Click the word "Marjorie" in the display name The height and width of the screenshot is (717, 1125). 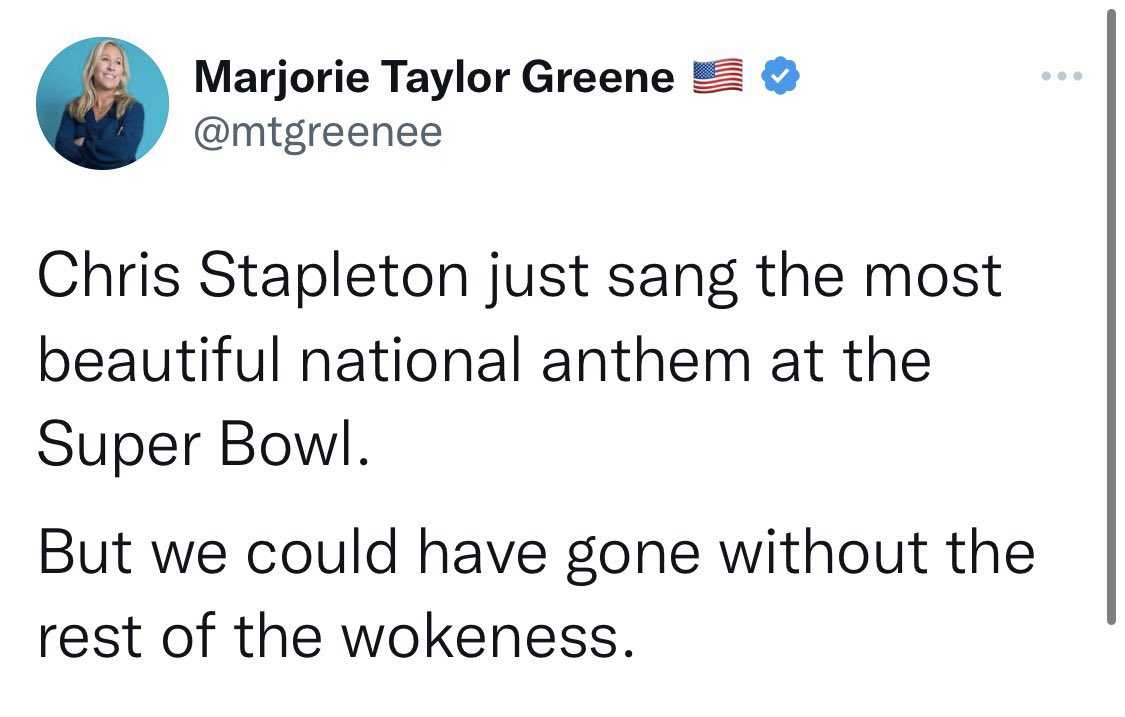point(282,78)
